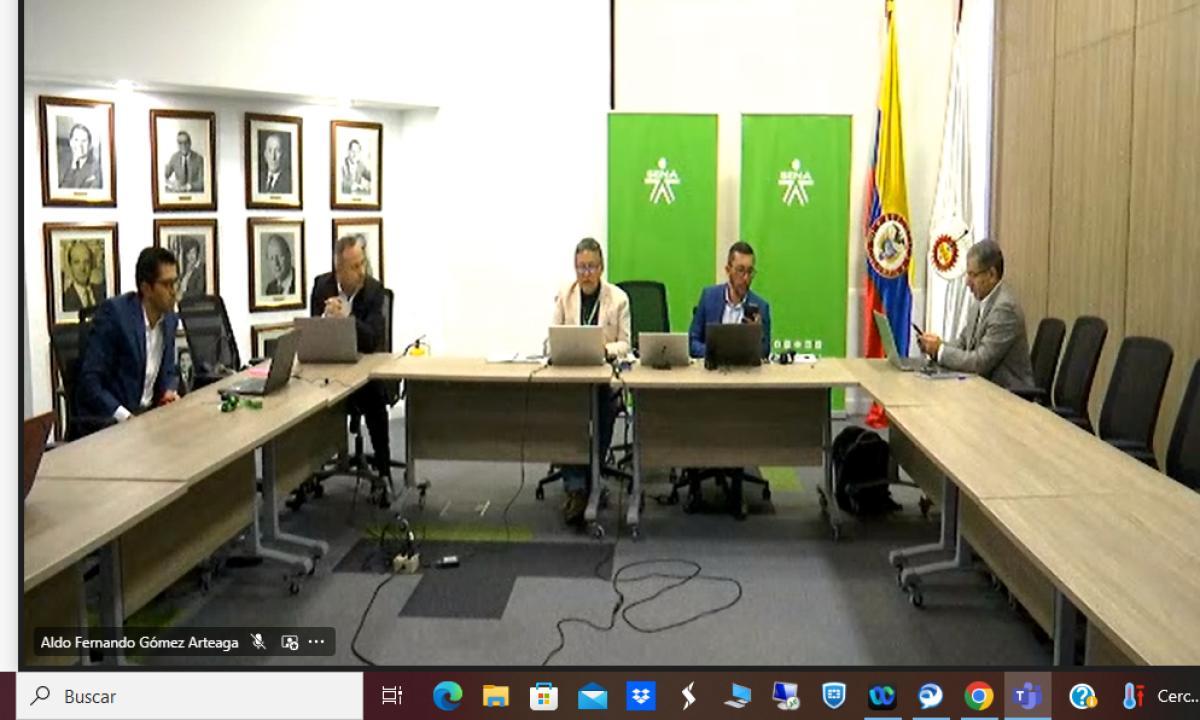Open more options for Aldo Fernando's video
The height and width of the screenshot is (720, 1200).
click(317, 642)
